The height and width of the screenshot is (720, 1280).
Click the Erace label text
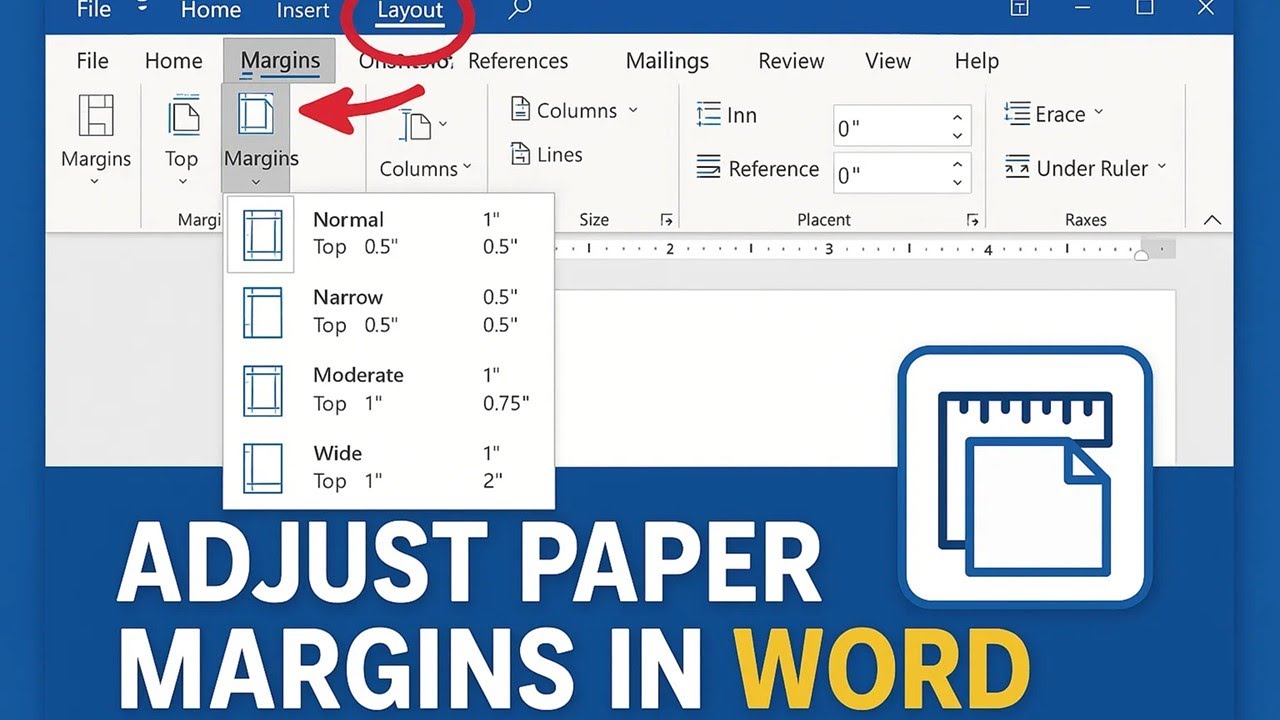tap(1060, 114)
